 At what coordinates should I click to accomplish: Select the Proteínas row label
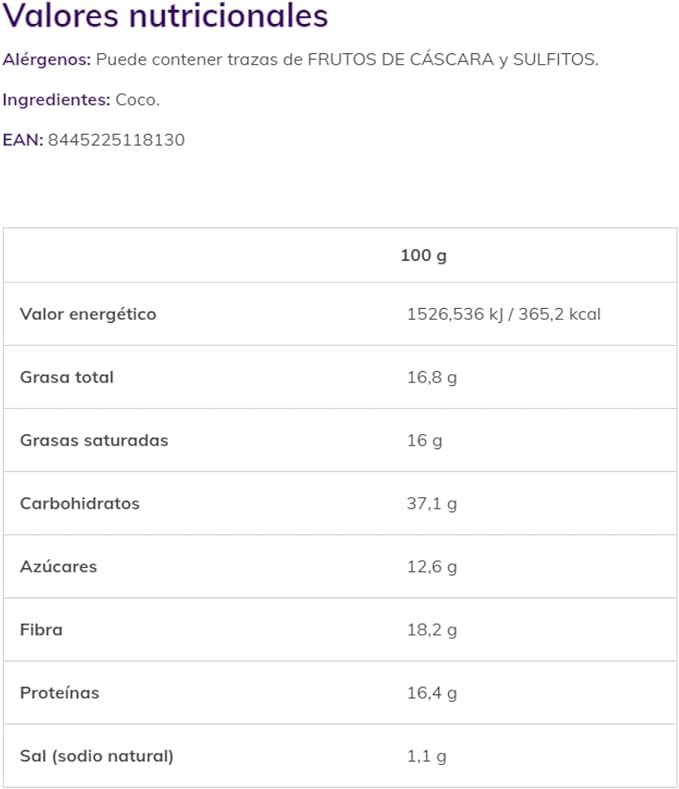(x=59, y=693)
